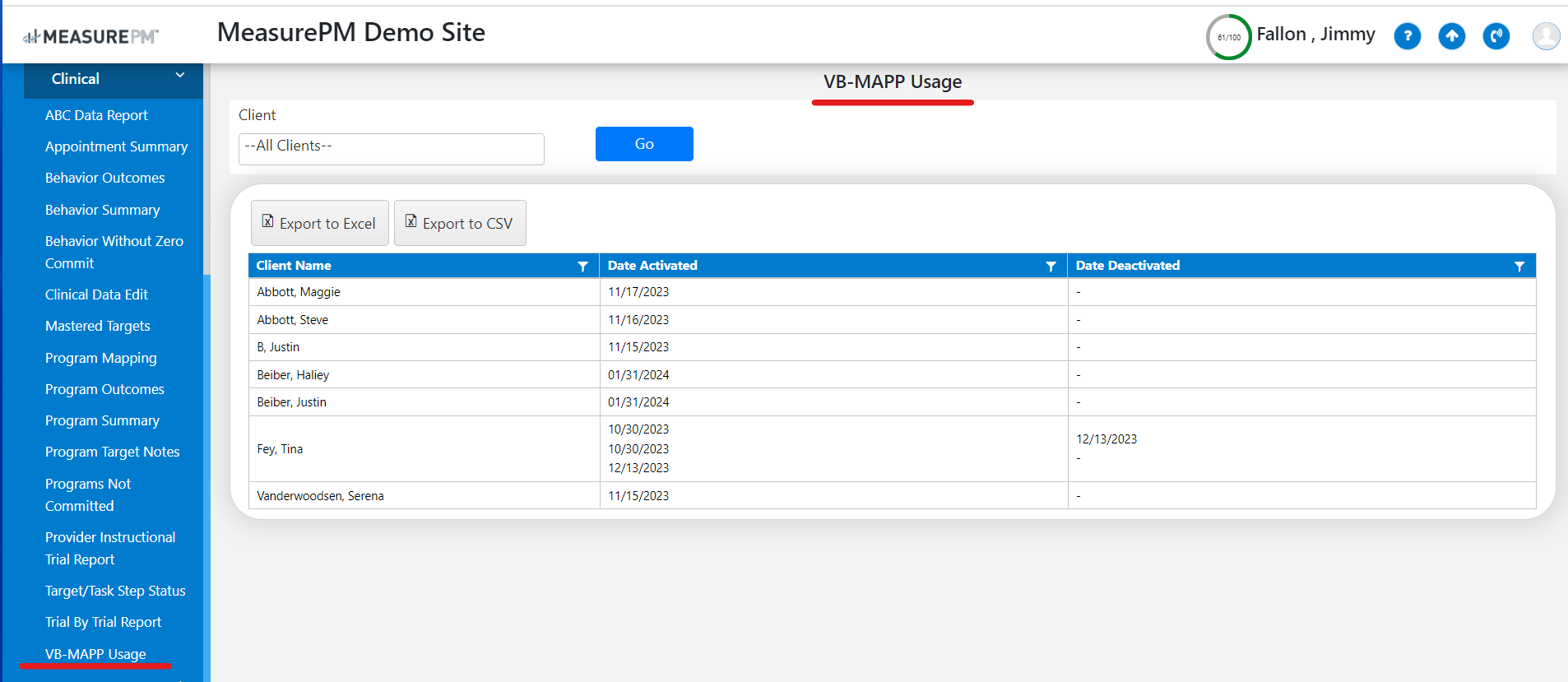Open Trial By Trial Report
The image size is (1568, 682).
[103, 622]
